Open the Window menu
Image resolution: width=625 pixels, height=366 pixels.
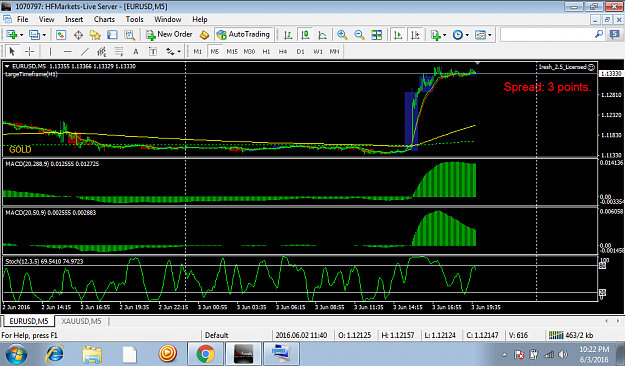click(x=168, y=19)
